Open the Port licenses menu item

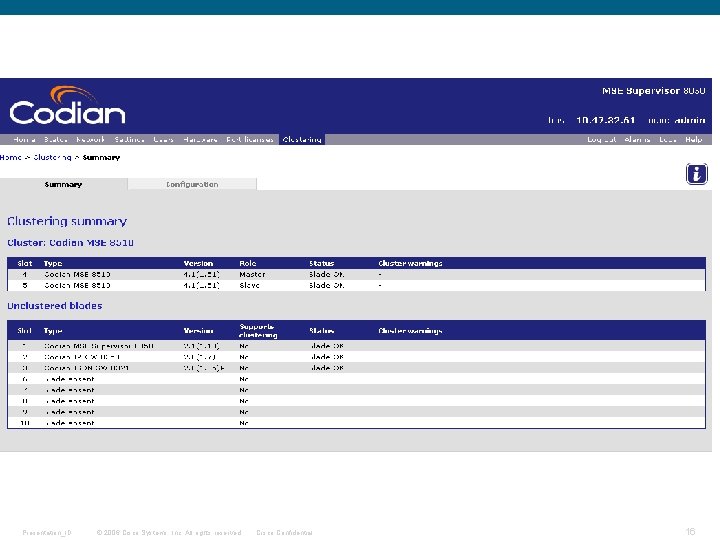click(x=250, y=140)
